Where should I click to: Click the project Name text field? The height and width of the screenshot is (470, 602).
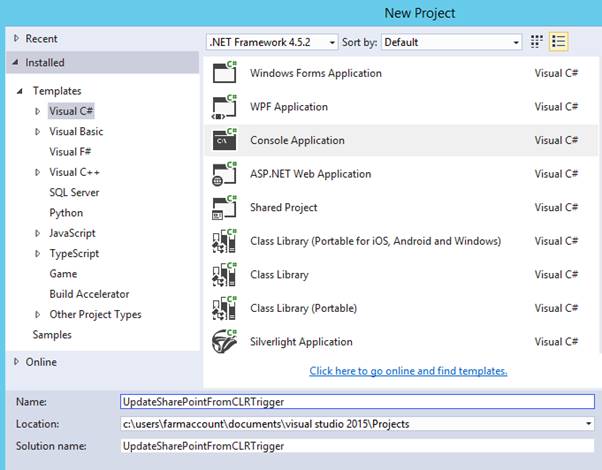point(355,401)
